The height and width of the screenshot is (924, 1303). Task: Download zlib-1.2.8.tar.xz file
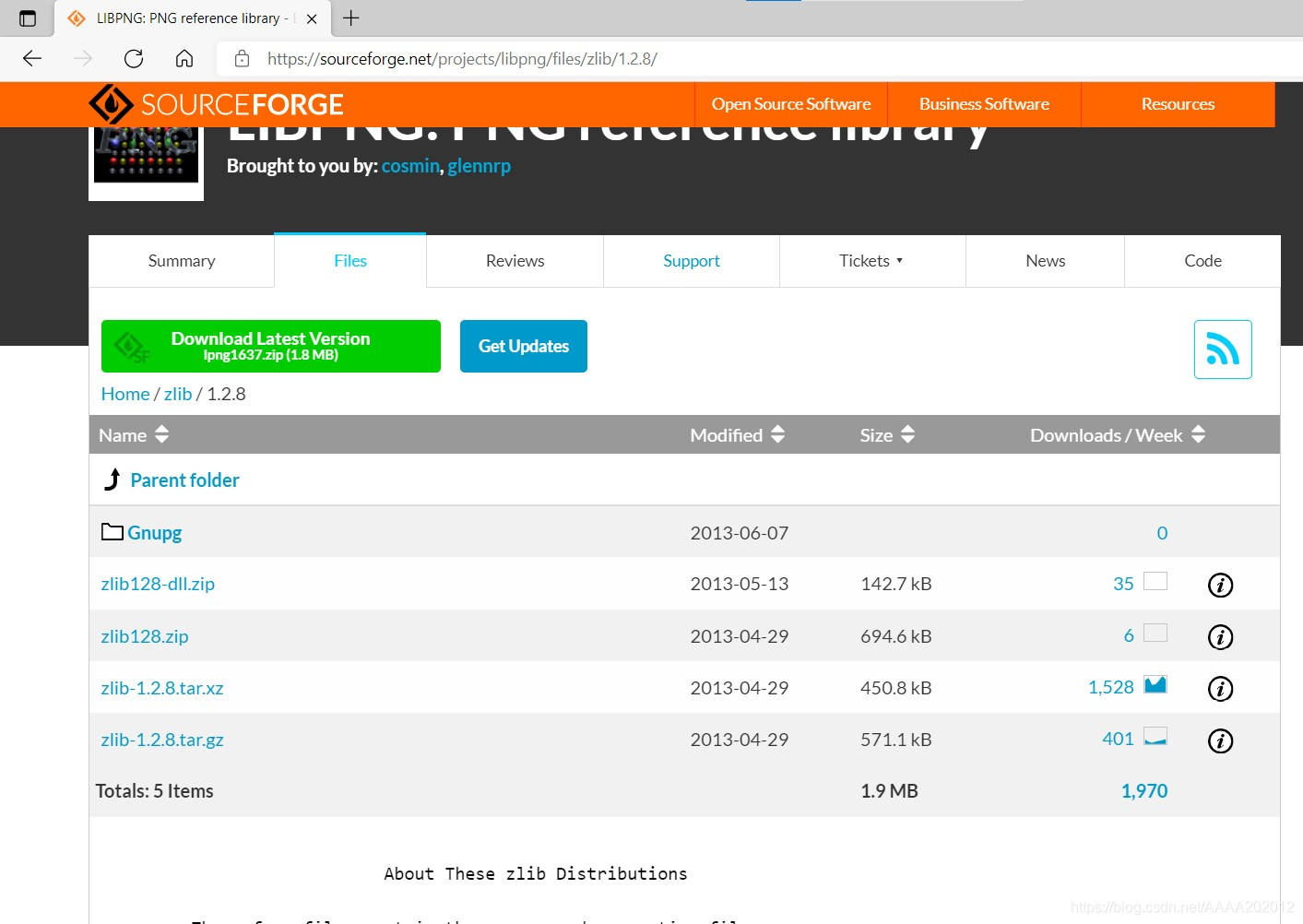click(x=162, y=688)
